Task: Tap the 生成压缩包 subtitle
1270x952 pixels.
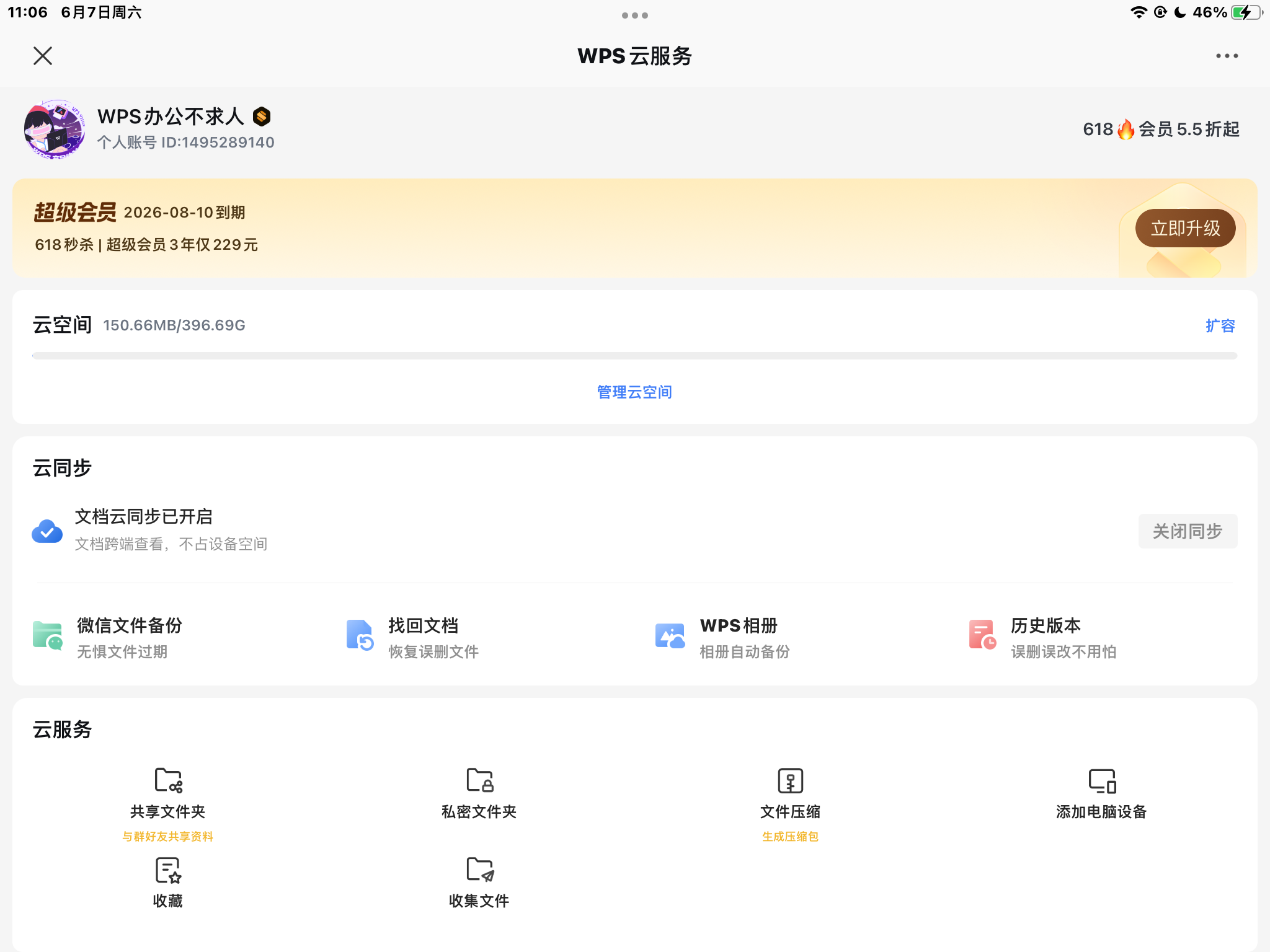Action: tap(791, 837)
